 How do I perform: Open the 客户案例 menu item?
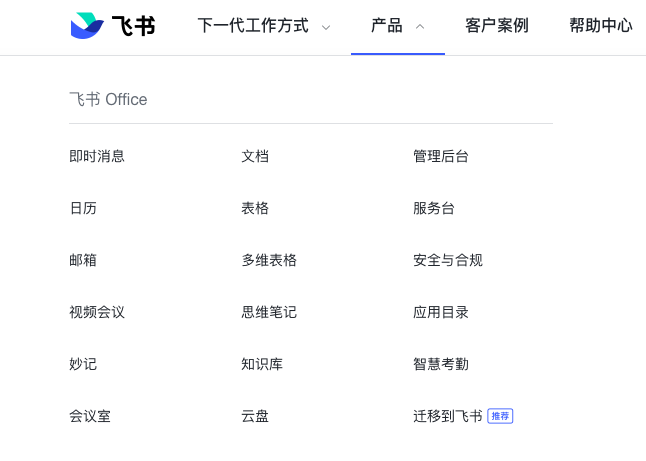[x=497, y=26]
